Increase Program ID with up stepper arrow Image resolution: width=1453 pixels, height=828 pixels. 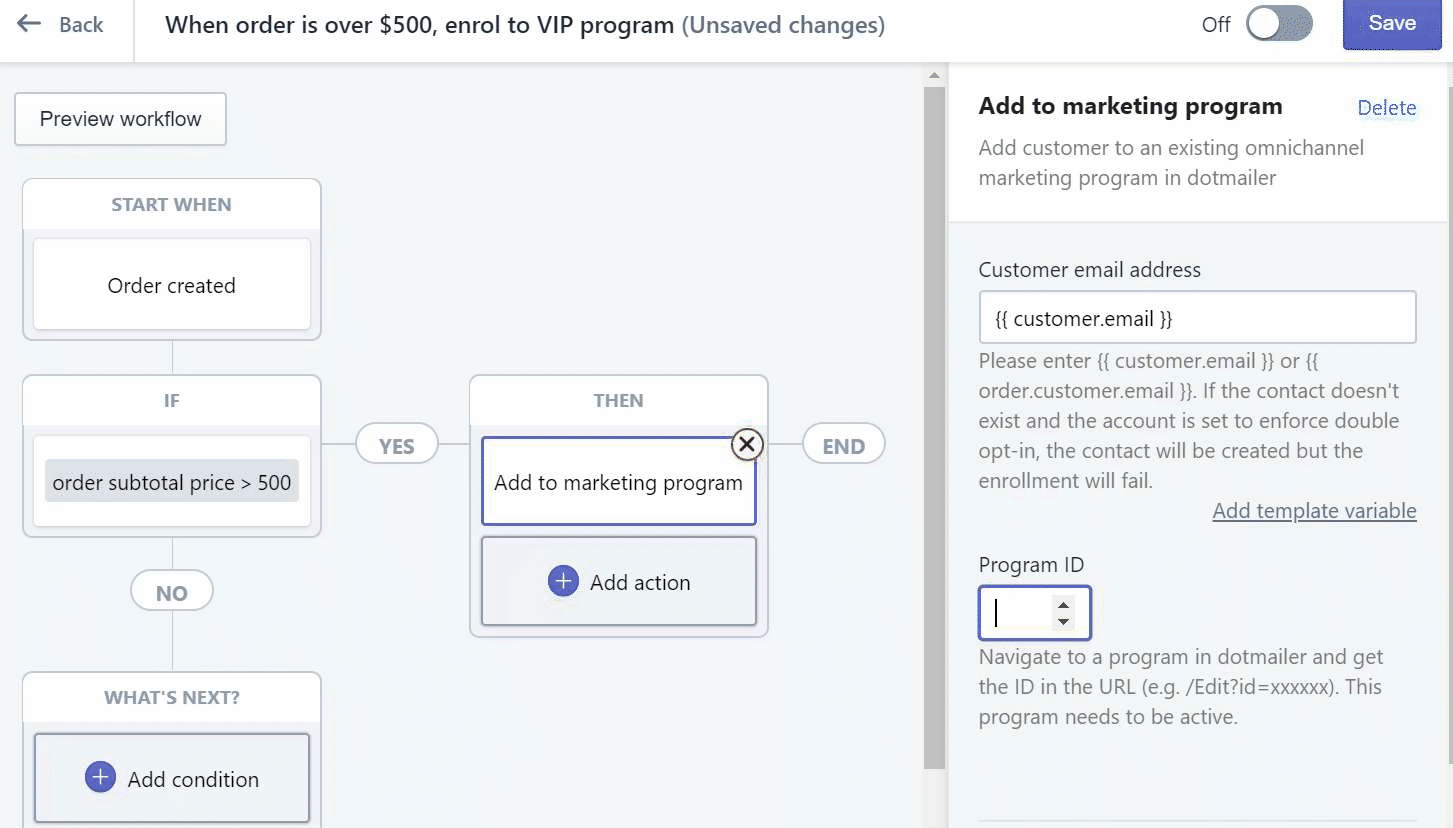click(1064, 604)
